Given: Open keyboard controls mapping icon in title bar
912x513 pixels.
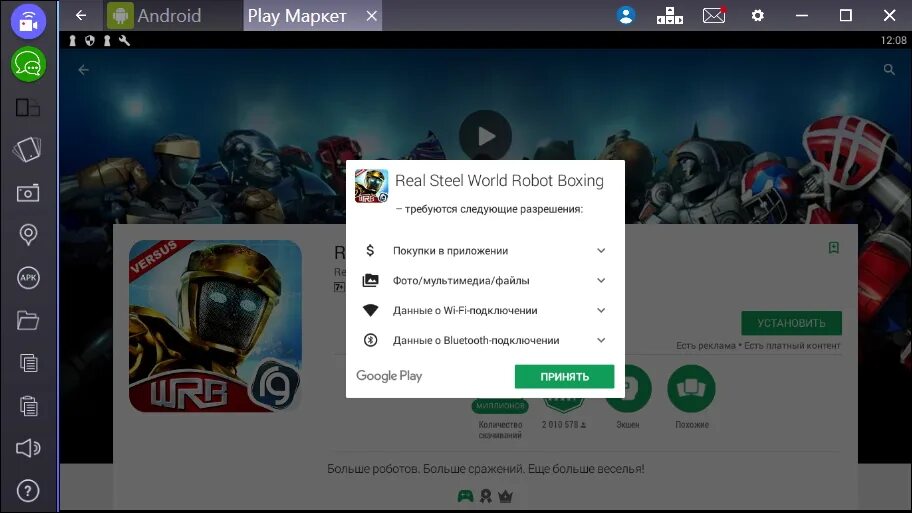Looking at the screenshot, I should pos(669,16).
